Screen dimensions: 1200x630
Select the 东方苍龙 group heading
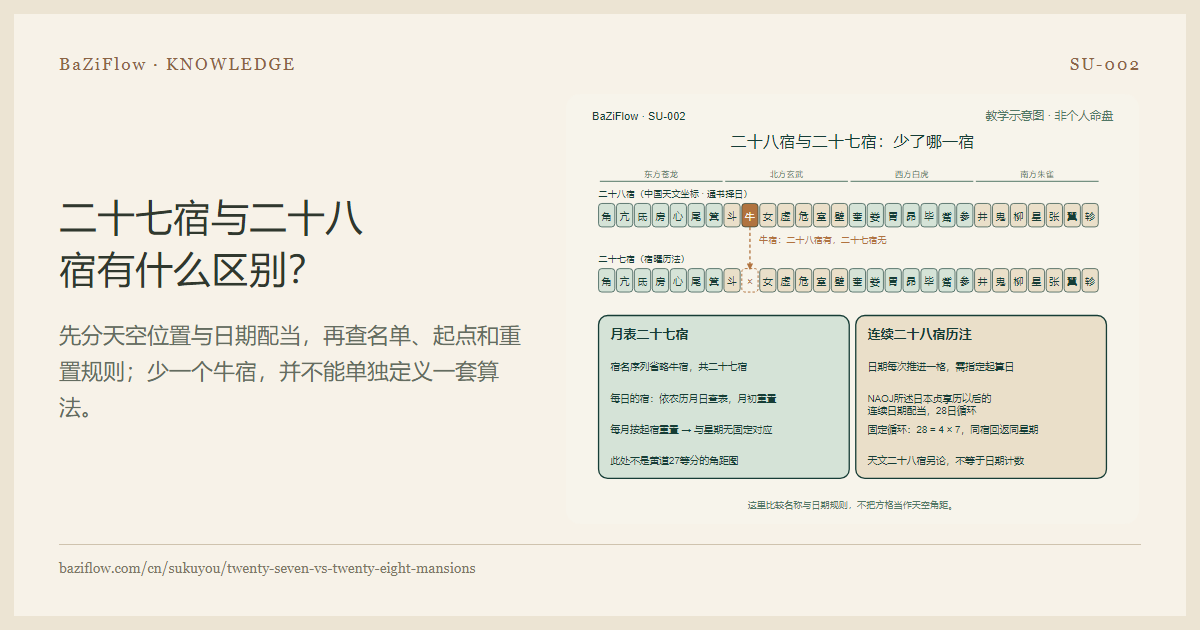tap(661, 174)
